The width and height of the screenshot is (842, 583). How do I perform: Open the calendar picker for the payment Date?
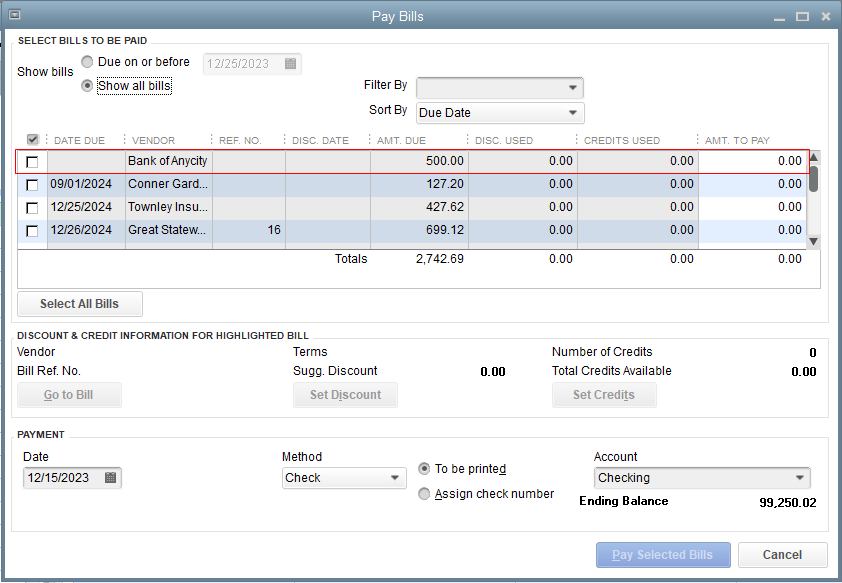(110, 478)
